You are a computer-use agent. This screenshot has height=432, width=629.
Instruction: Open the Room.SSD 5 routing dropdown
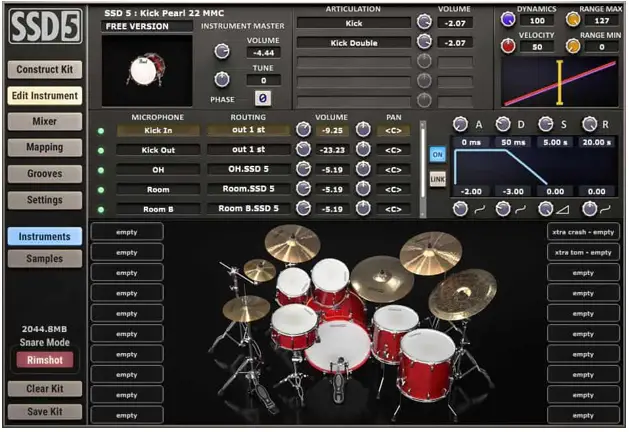[x=248, y=189]
